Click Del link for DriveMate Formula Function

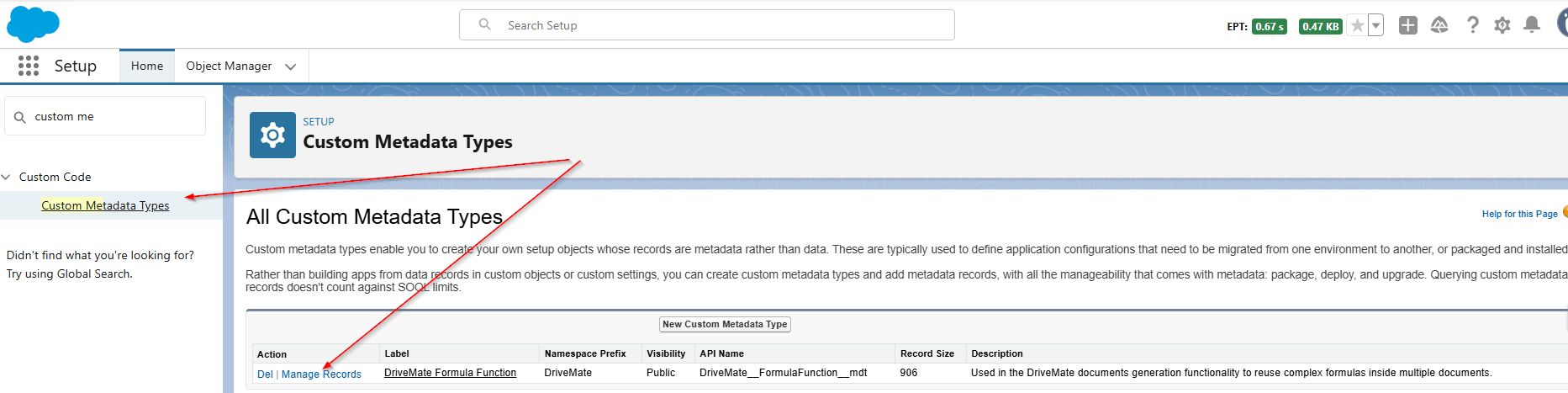(265, 374)
